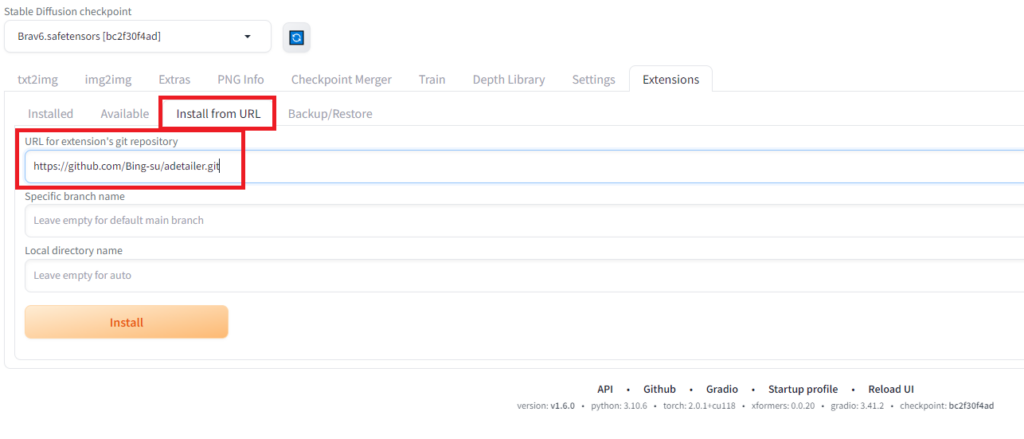Open the Github footer link
The width and height of the screenshot is (1024, 439).
click(x=660, y=389)
